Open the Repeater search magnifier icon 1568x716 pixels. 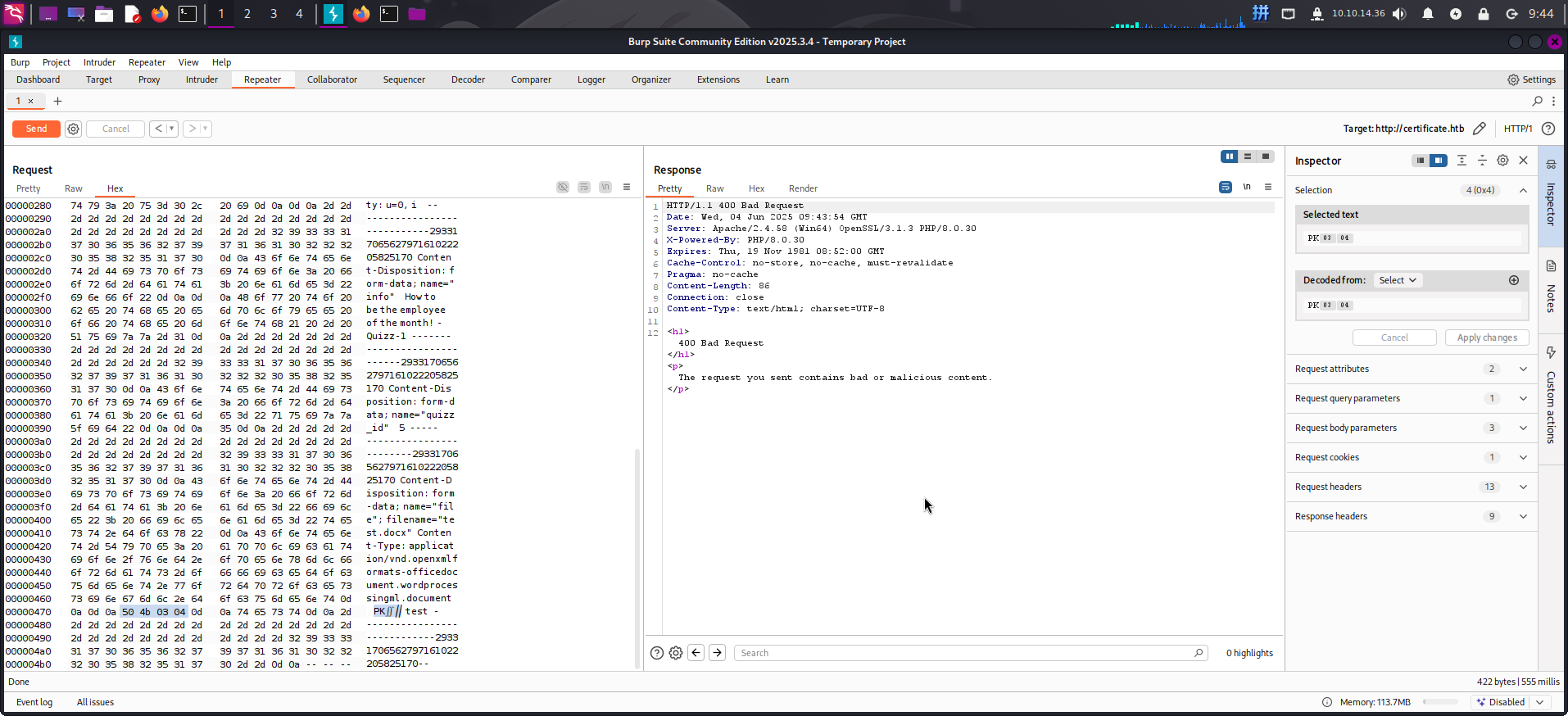1537,102
